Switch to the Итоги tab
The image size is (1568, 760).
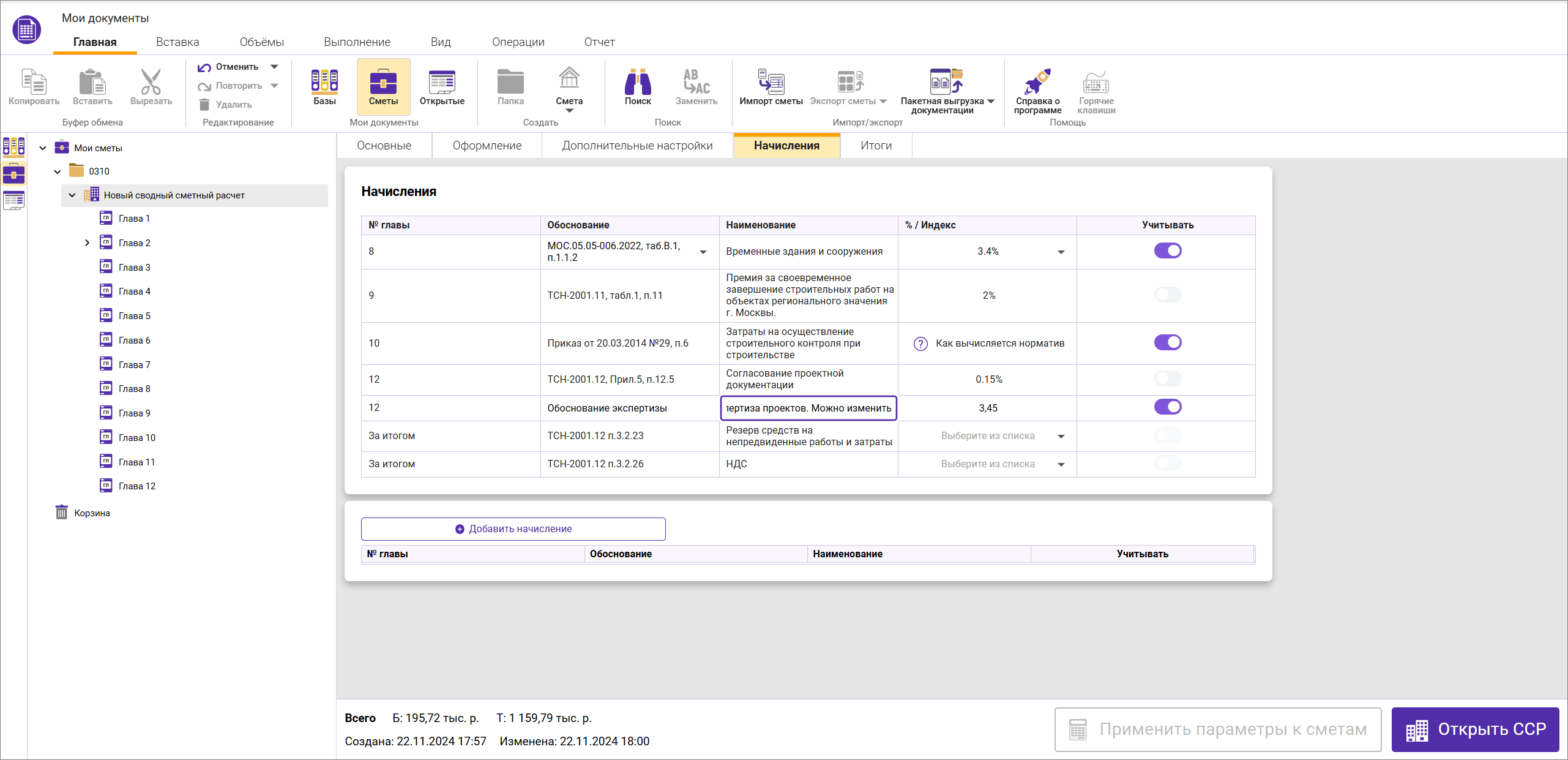[x=876, y=145]
